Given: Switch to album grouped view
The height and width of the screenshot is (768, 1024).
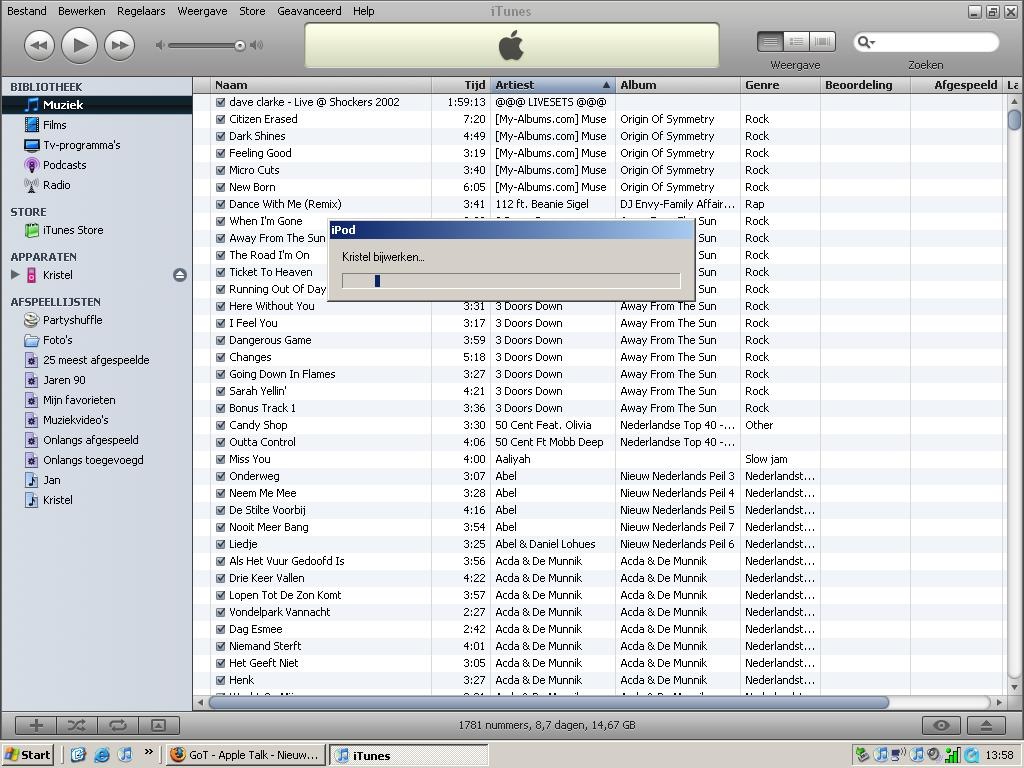Looking at the screenshot, I should (796, 42).
